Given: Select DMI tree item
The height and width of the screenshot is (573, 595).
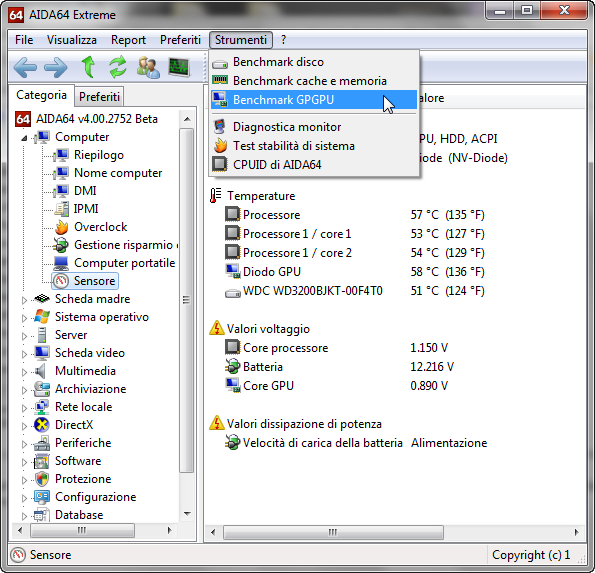Looking at the screenshot, I should [x=85, y=190].
